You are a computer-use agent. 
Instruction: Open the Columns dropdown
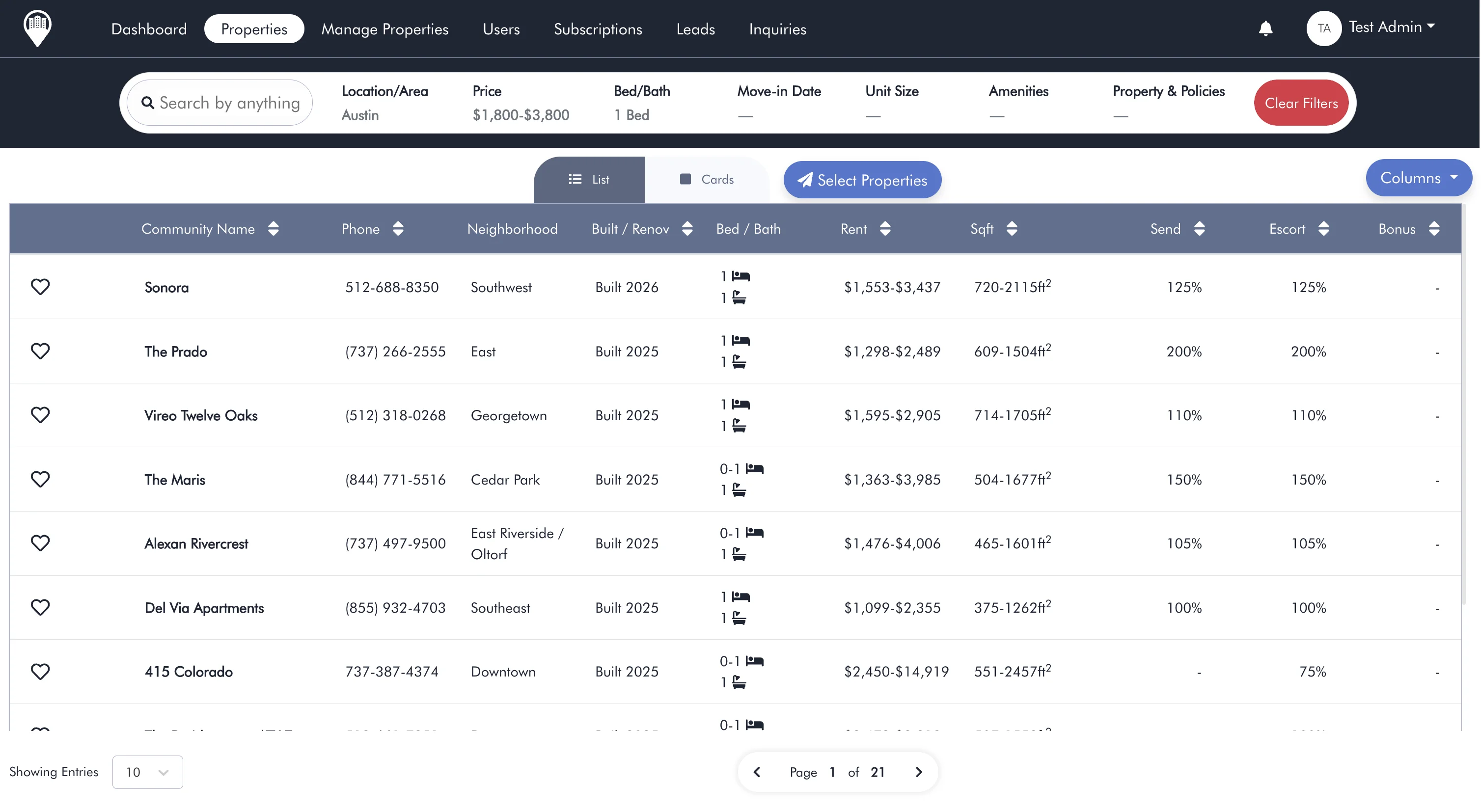(1418, 178)
